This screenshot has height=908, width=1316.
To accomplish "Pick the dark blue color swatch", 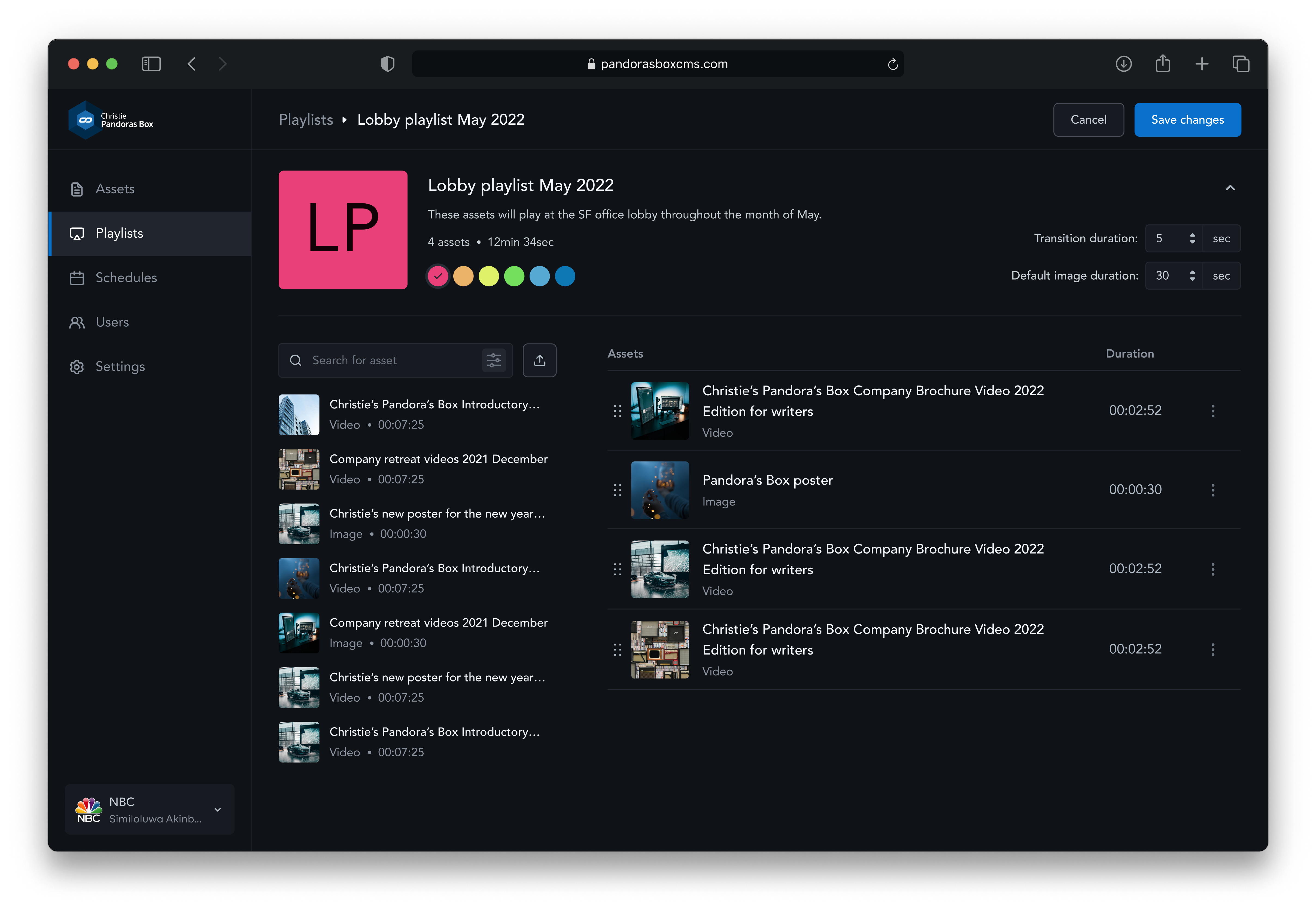I will [x=565, y=277].
